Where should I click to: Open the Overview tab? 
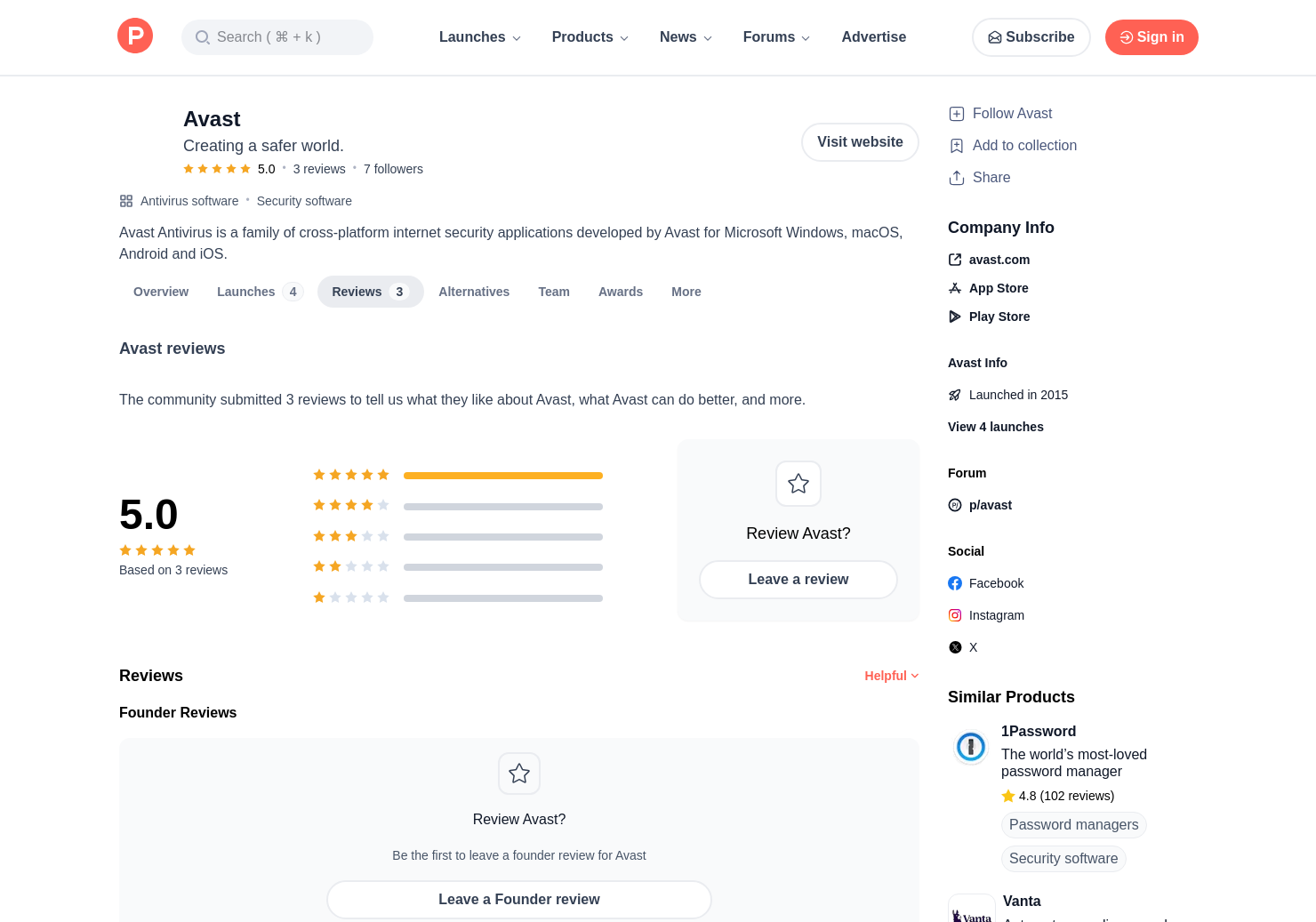click(161, 292)
